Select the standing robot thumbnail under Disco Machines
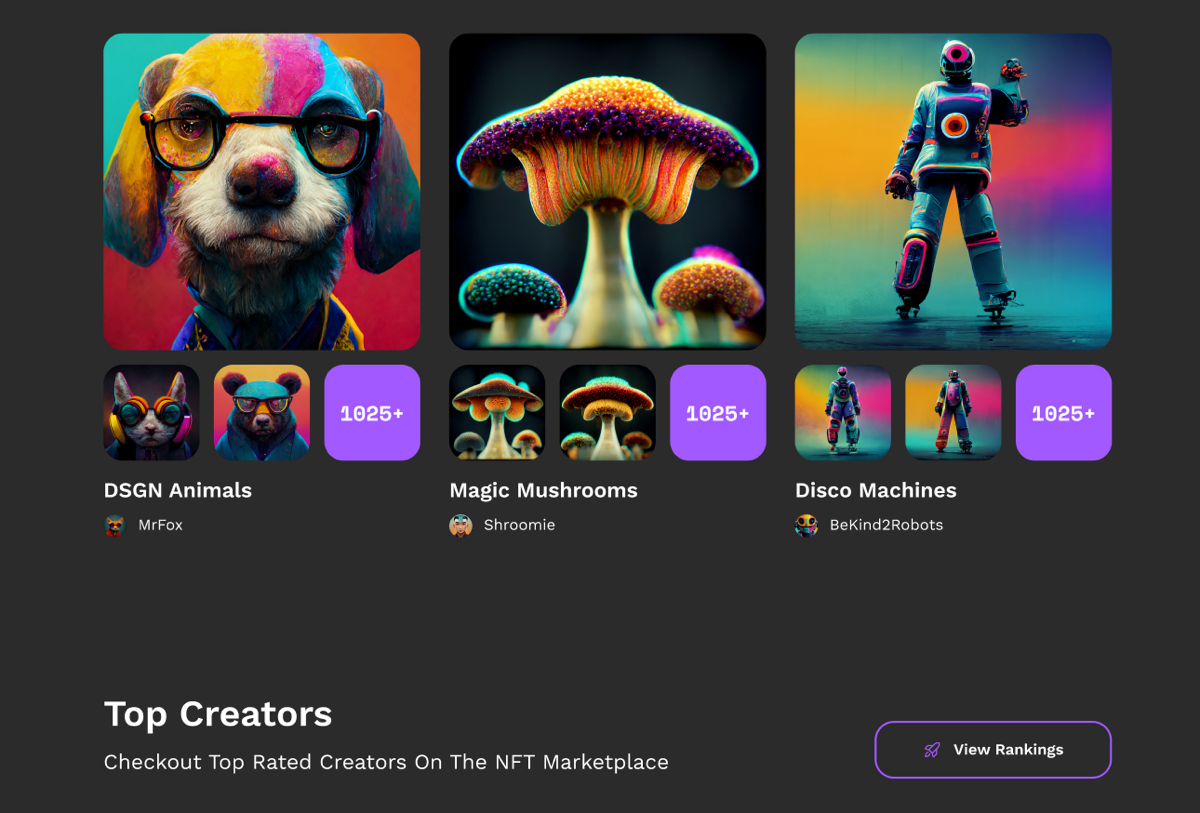Screen dimensions: 1200x813 (x=842, y=413)
